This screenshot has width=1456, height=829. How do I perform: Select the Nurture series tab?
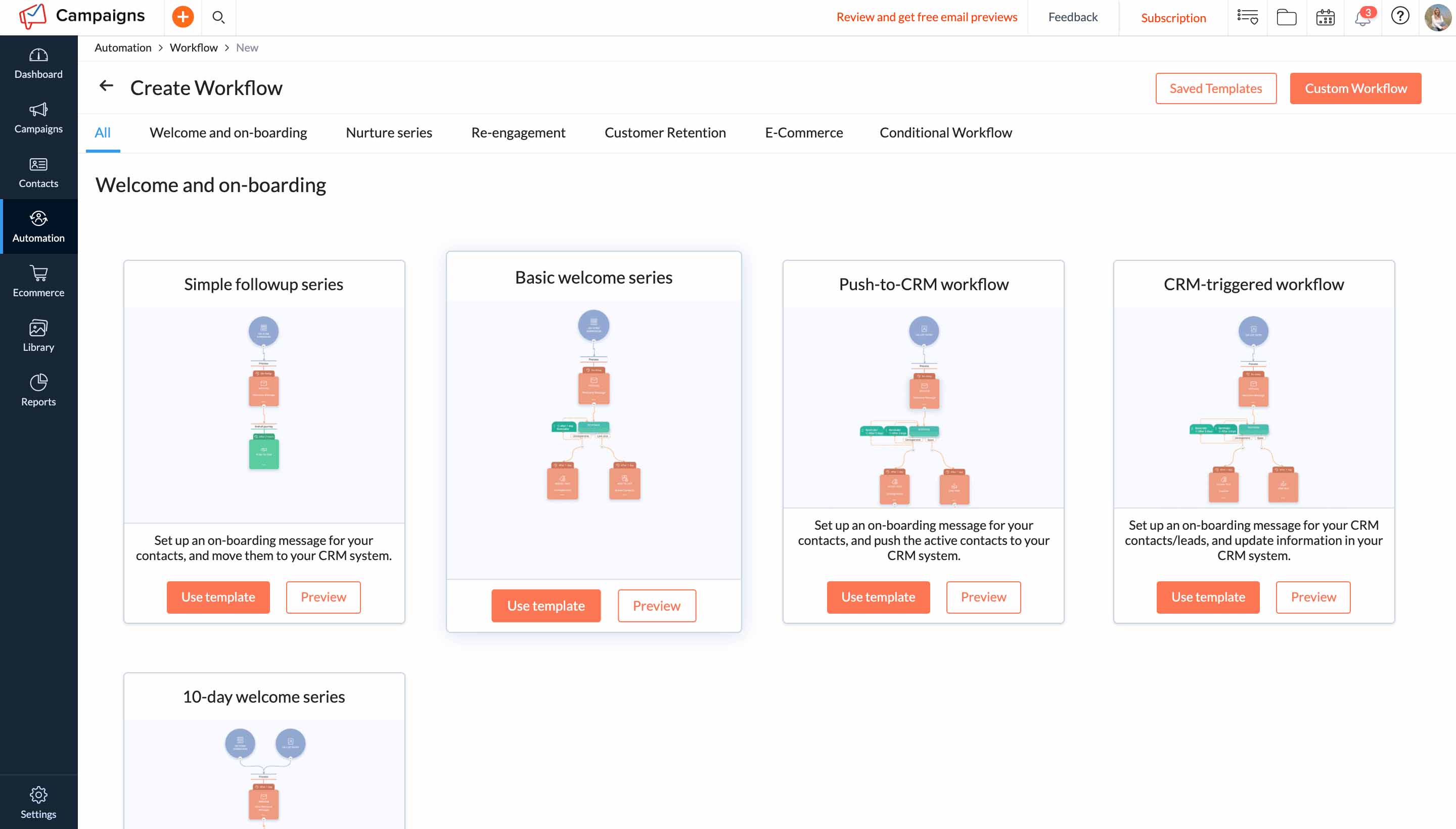388,132
